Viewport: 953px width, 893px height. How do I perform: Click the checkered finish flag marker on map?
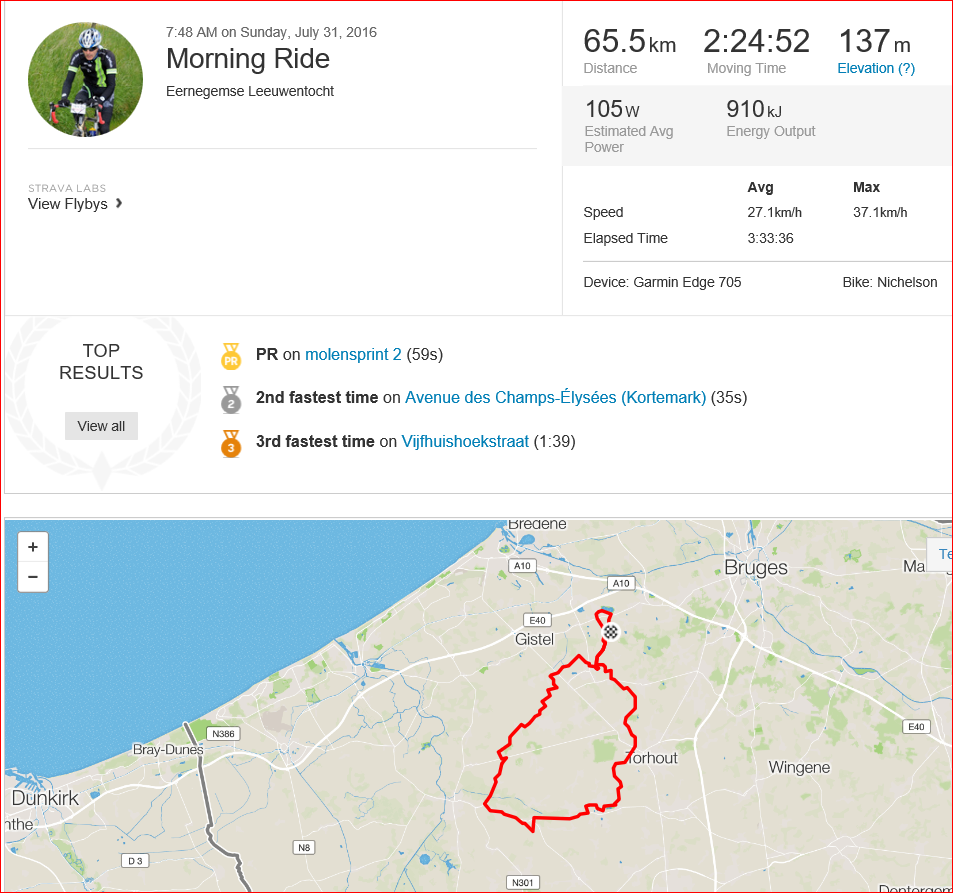coord(610,632)
